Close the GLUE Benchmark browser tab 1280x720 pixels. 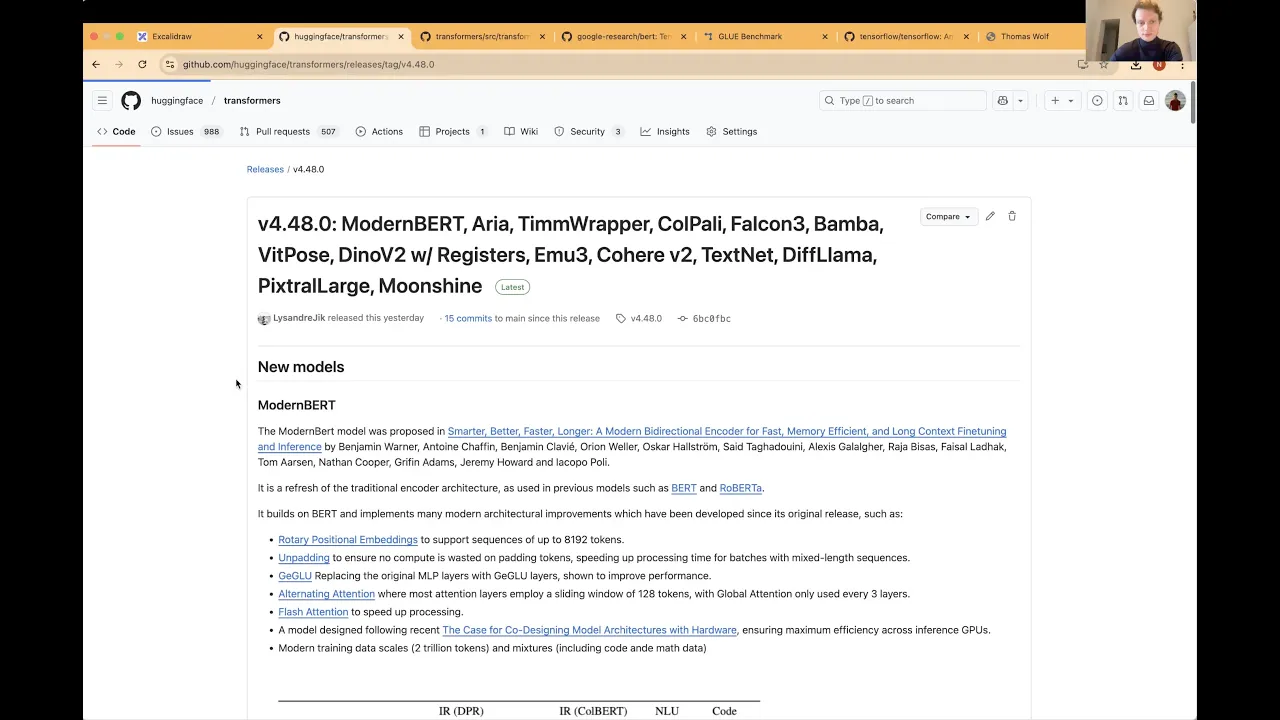click(x=825, y=36)
